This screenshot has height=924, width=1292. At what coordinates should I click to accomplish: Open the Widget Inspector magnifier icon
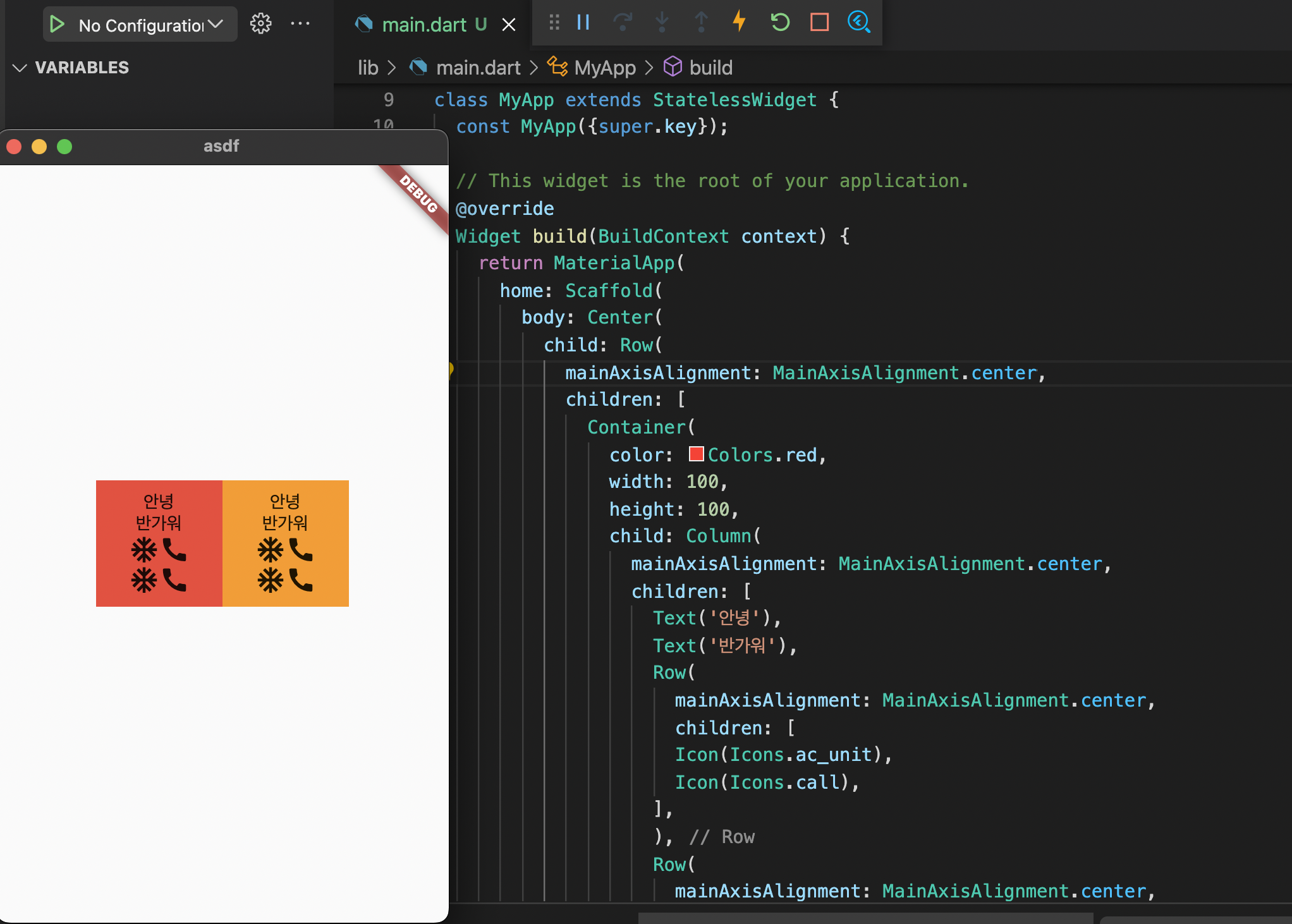[x=858, y=23]
